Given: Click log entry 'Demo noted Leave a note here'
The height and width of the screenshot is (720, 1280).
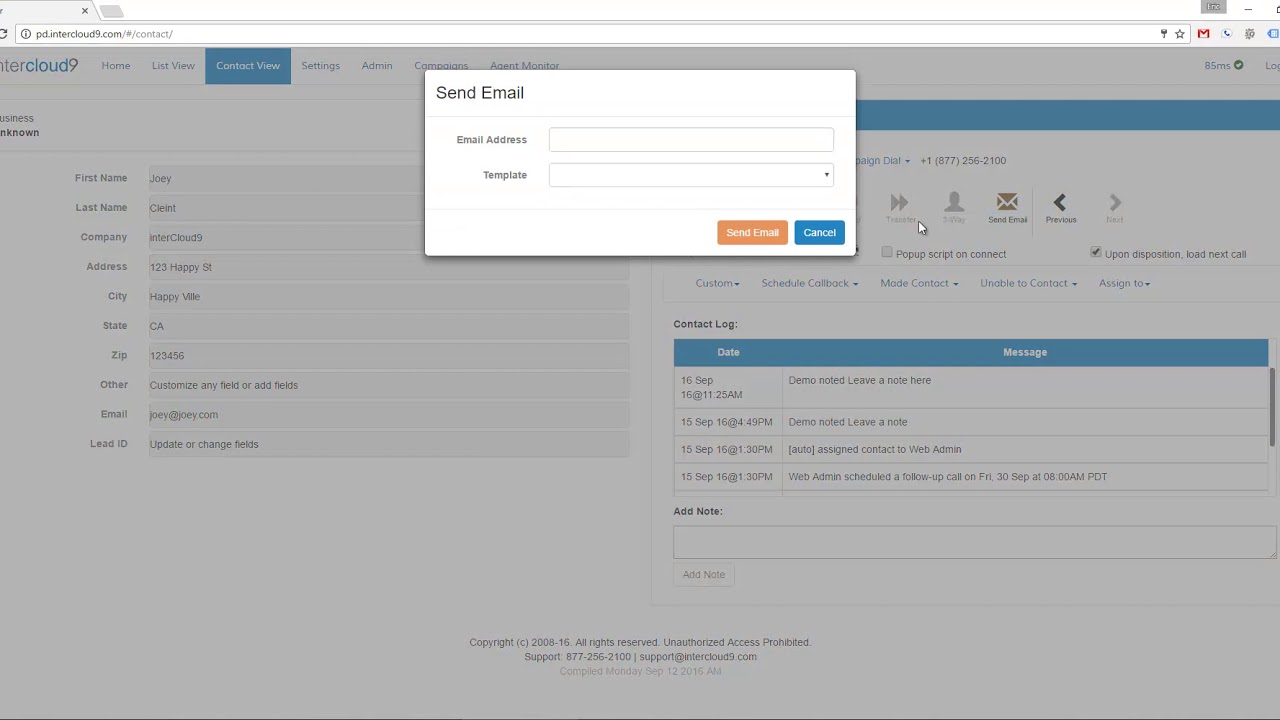Looking at the screenshot, I should pyautogui.click(x=859, y=380).
